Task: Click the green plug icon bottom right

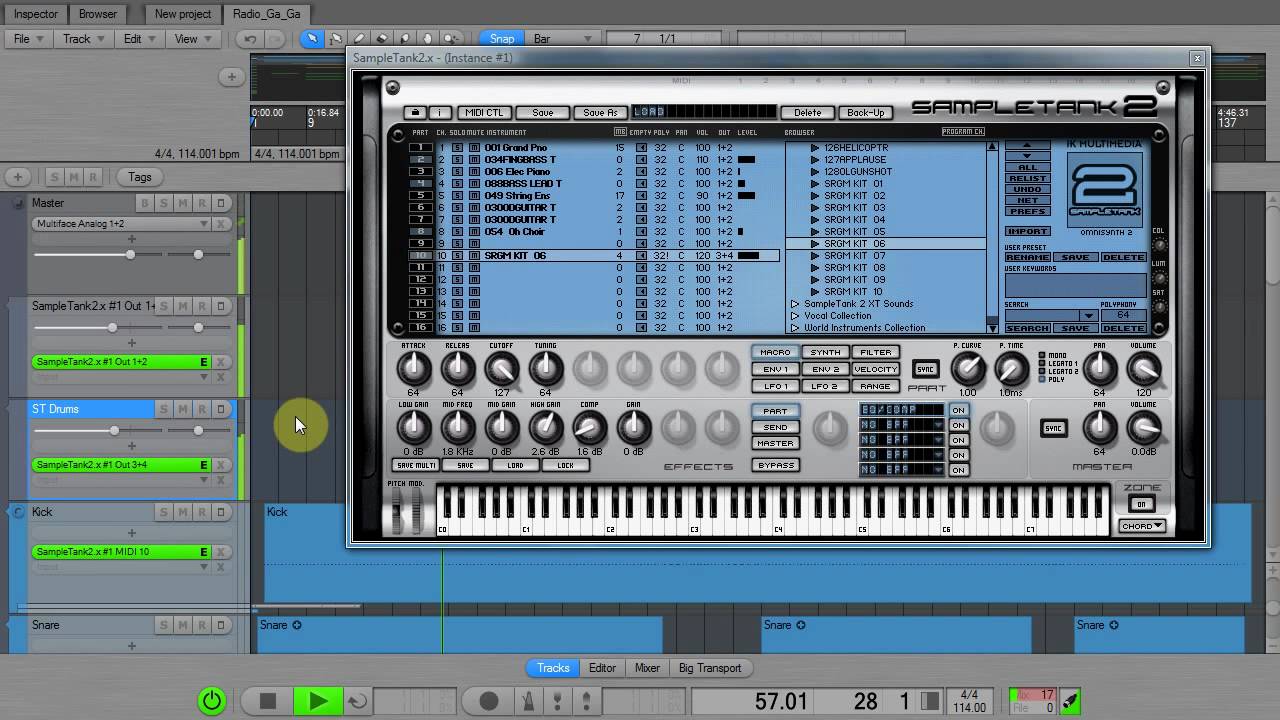Action: point(1071,701)
